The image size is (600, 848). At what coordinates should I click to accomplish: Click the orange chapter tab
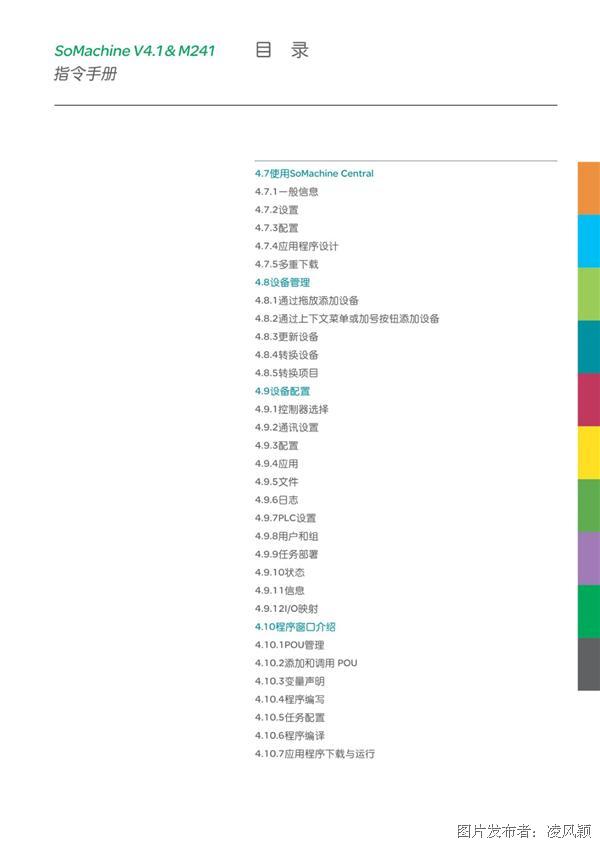click(589, 188)
